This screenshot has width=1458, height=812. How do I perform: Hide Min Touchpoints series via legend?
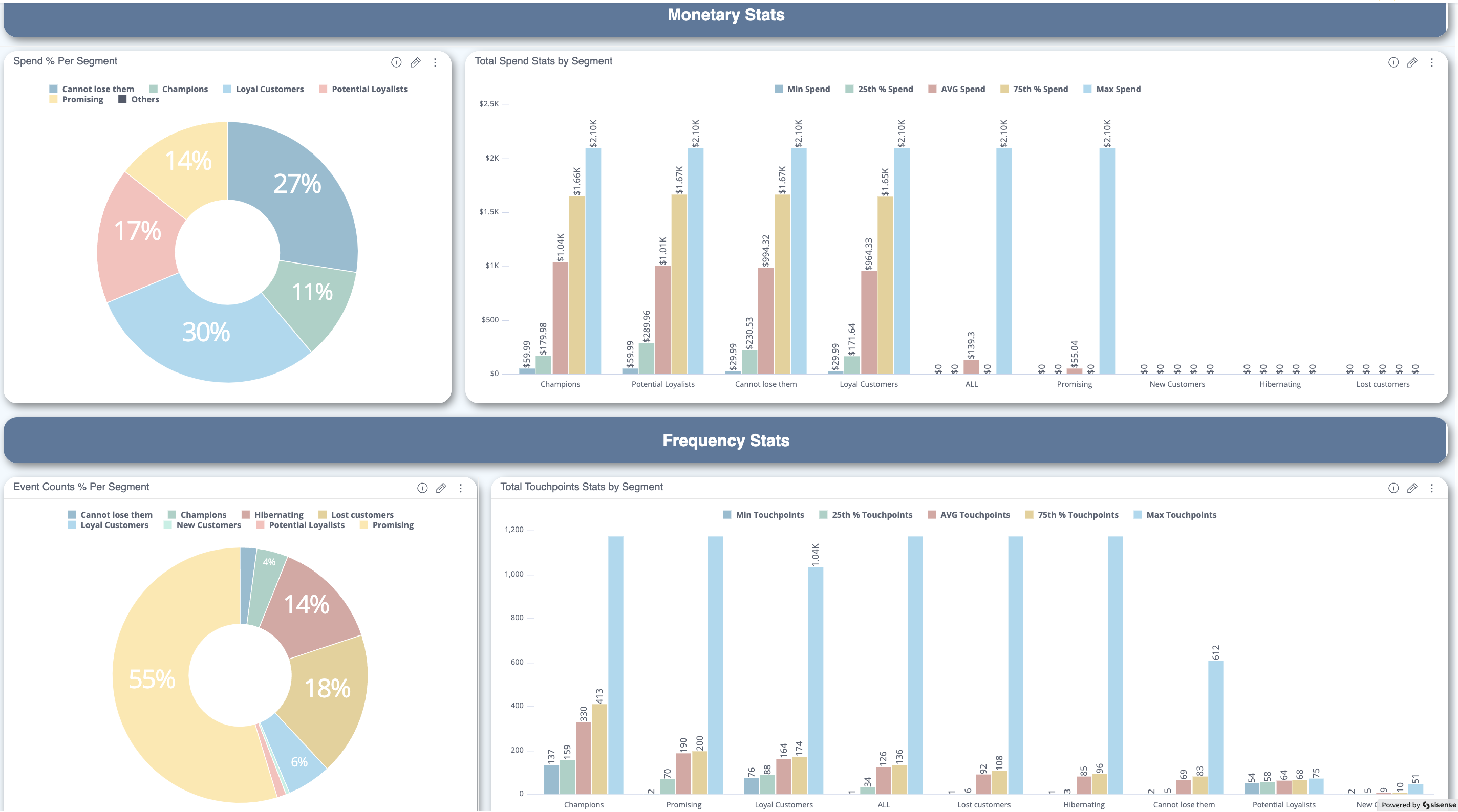(x=769, y=514)
